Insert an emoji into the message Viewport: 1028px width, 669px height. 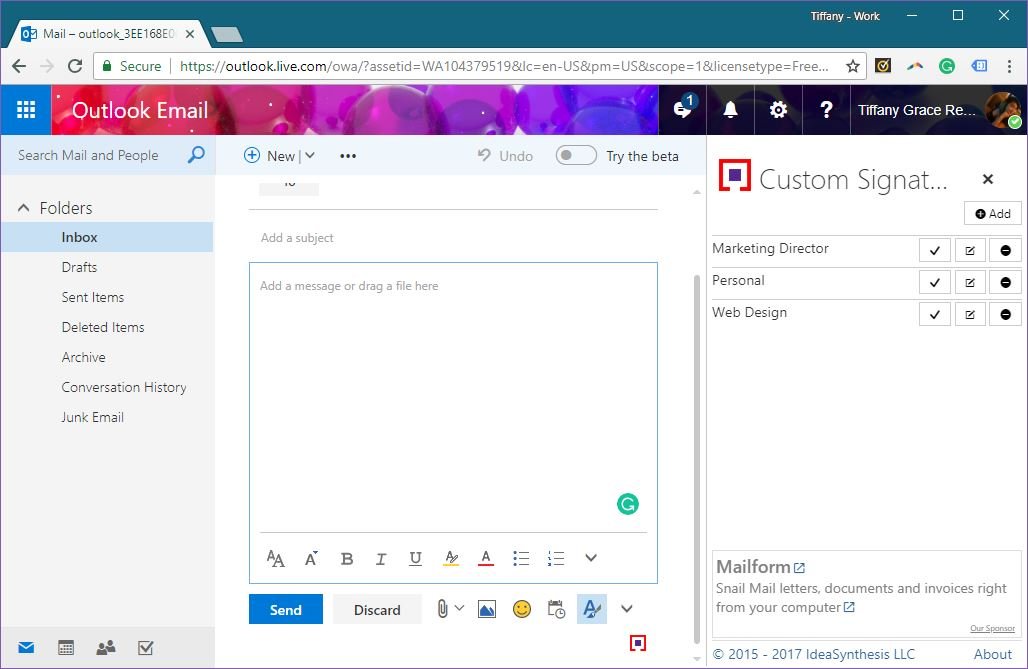pos(522,609)
